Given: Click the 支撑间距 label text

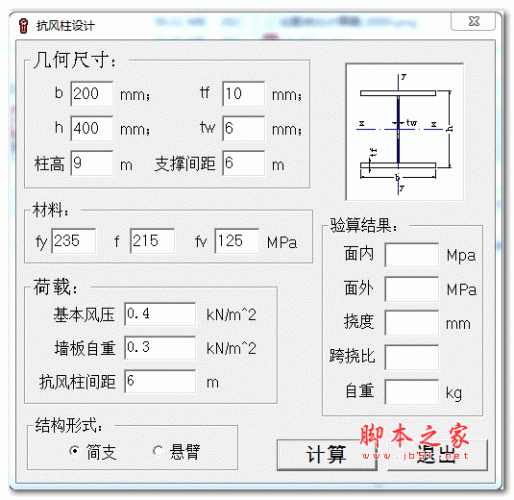Looking at the screenshot, I should click(185, 164).
